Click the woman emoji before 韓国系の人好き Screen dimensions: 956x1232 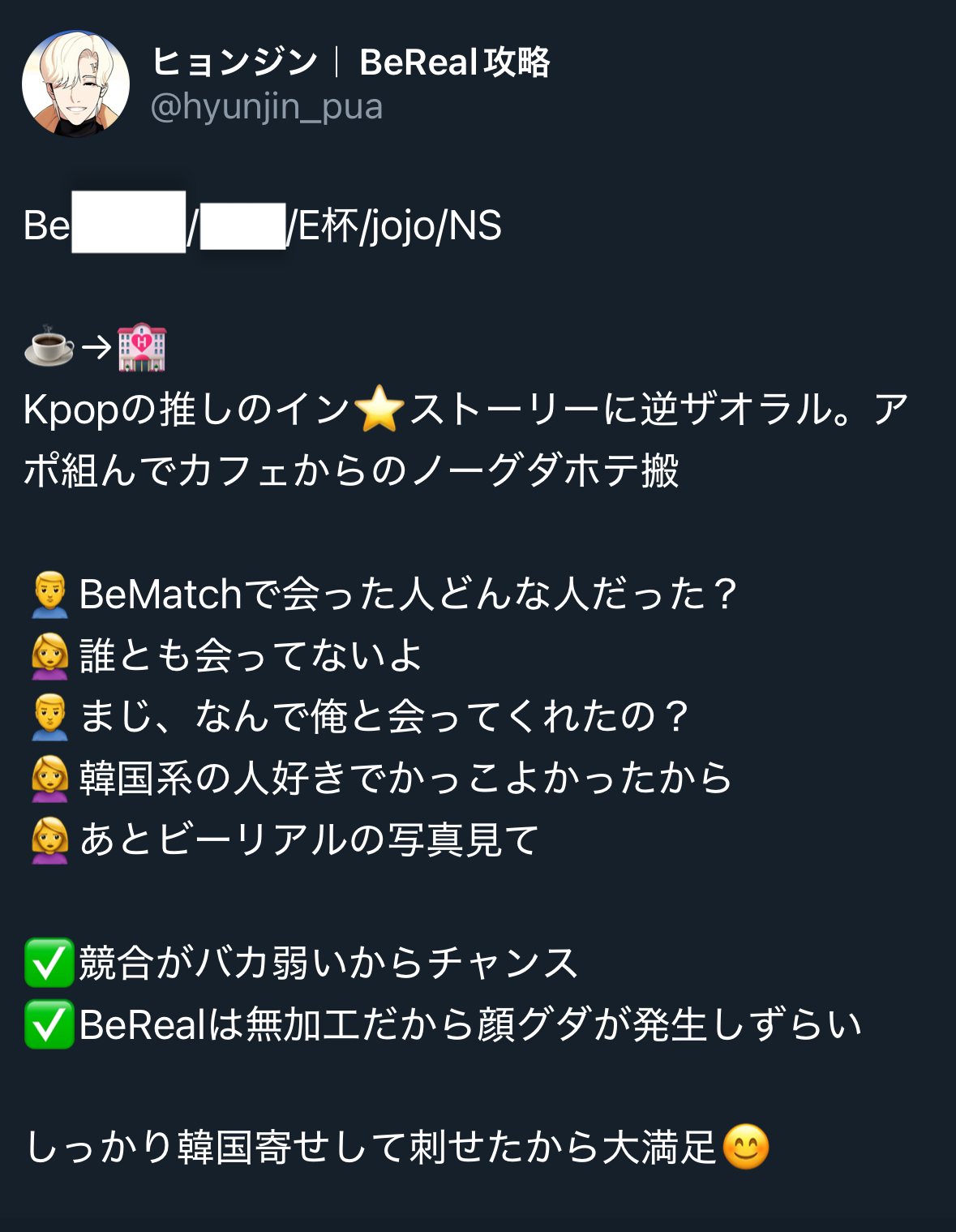click(50, 779)
